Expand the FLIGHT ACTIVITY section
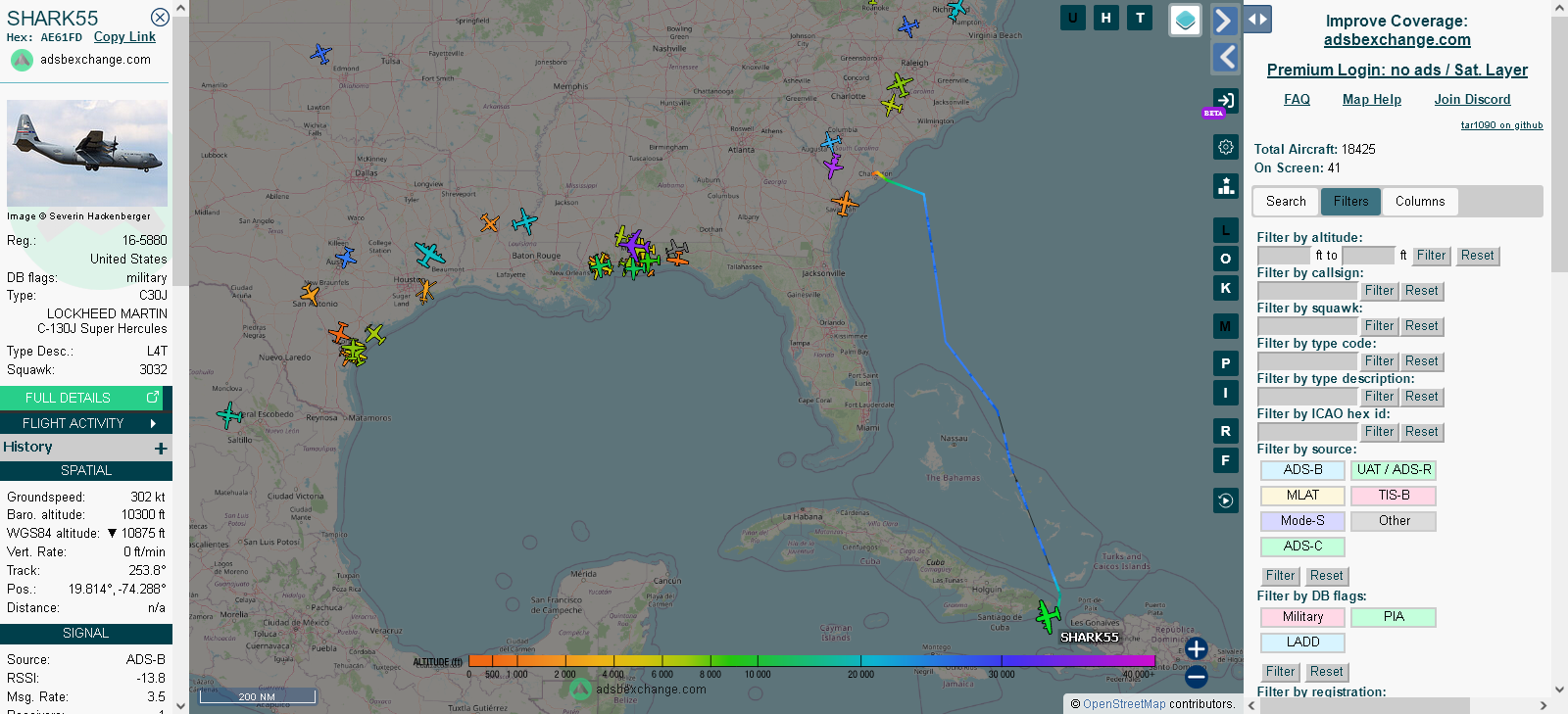The width and height of the screenshot is (1568, 714). pos(86,423)
